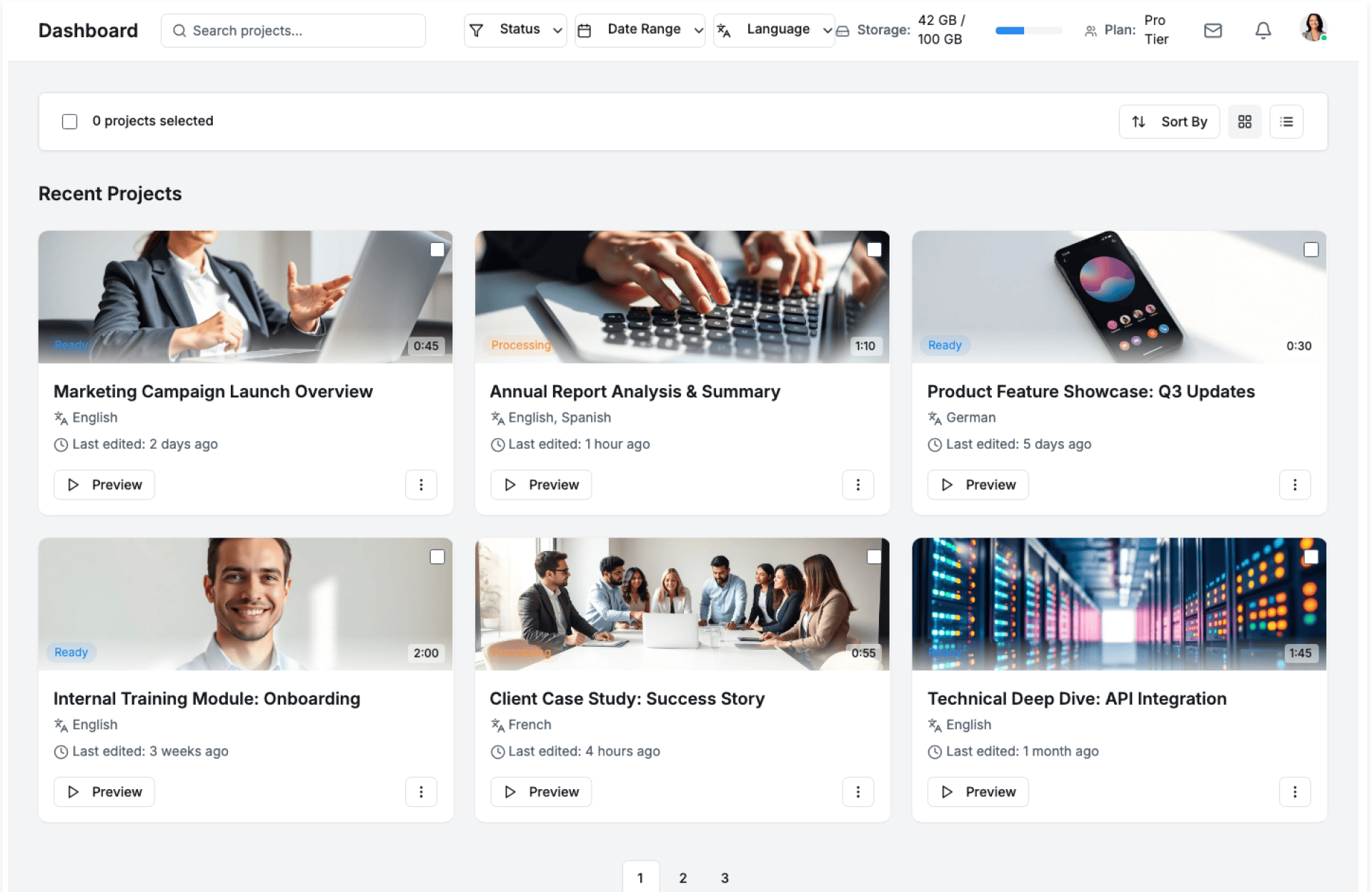This screenshot has width=1372, height=892.
Task: Expand the Language filter dropdown
Action: tap(774, 30)
